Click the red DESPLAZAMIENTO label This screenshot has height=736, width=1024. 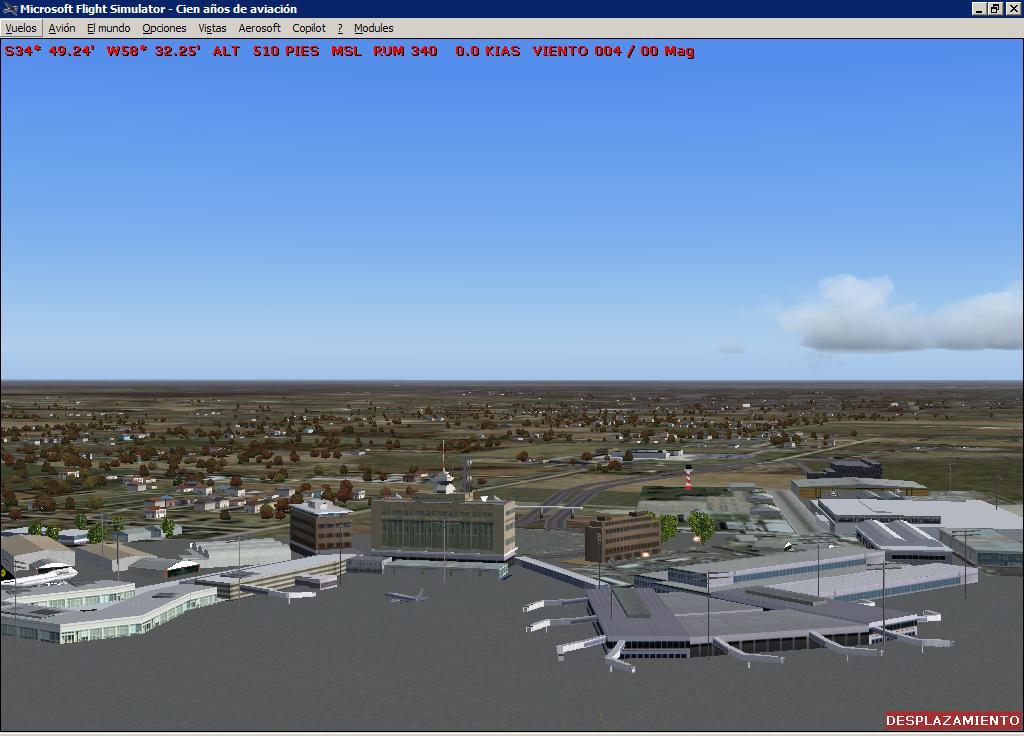pyautogui.click(x=953, y=720)
